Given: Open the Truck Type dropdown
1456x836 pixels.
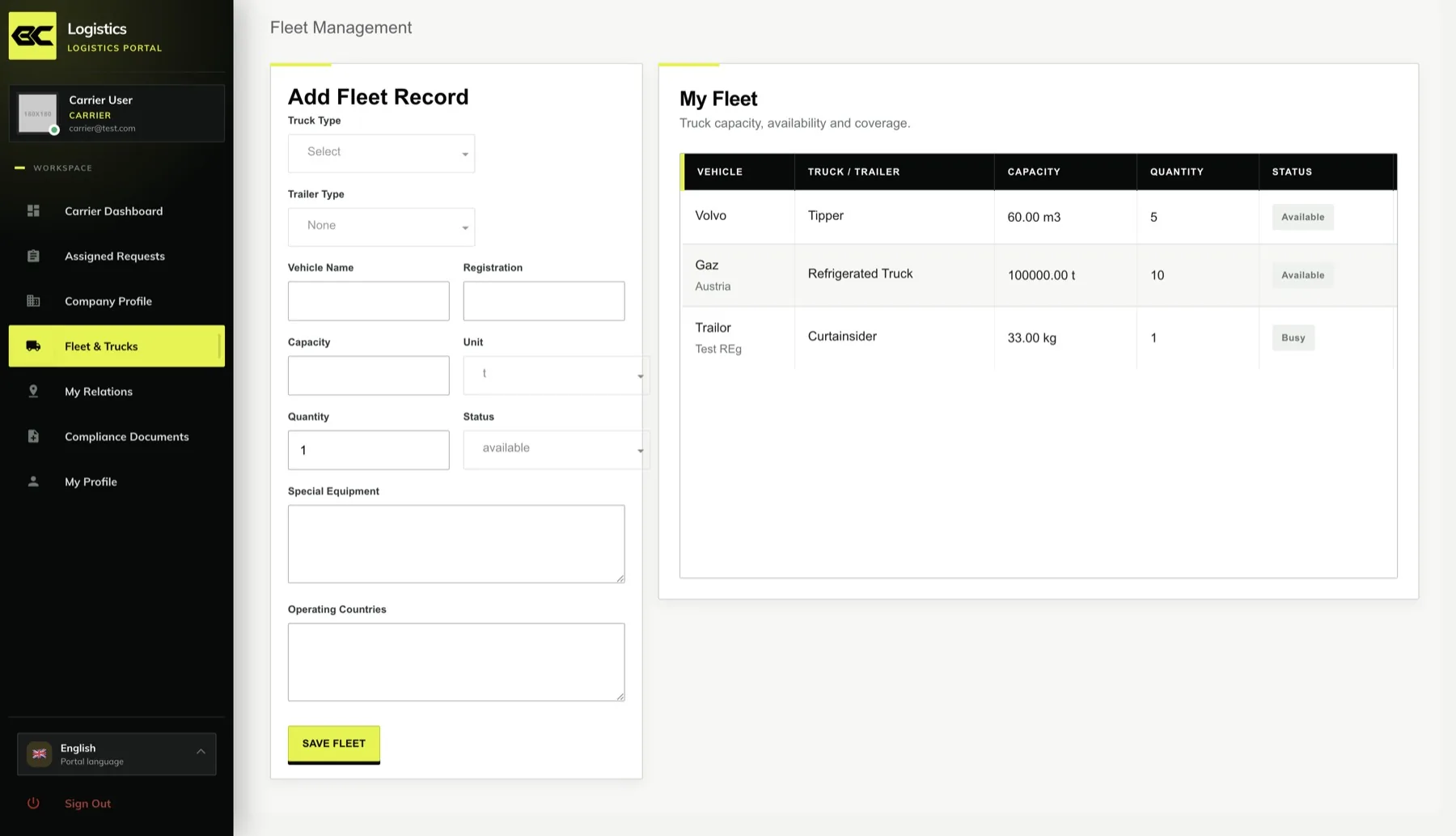Looking at the screenshot, I should pyautogui.click(x=381, y=153).
